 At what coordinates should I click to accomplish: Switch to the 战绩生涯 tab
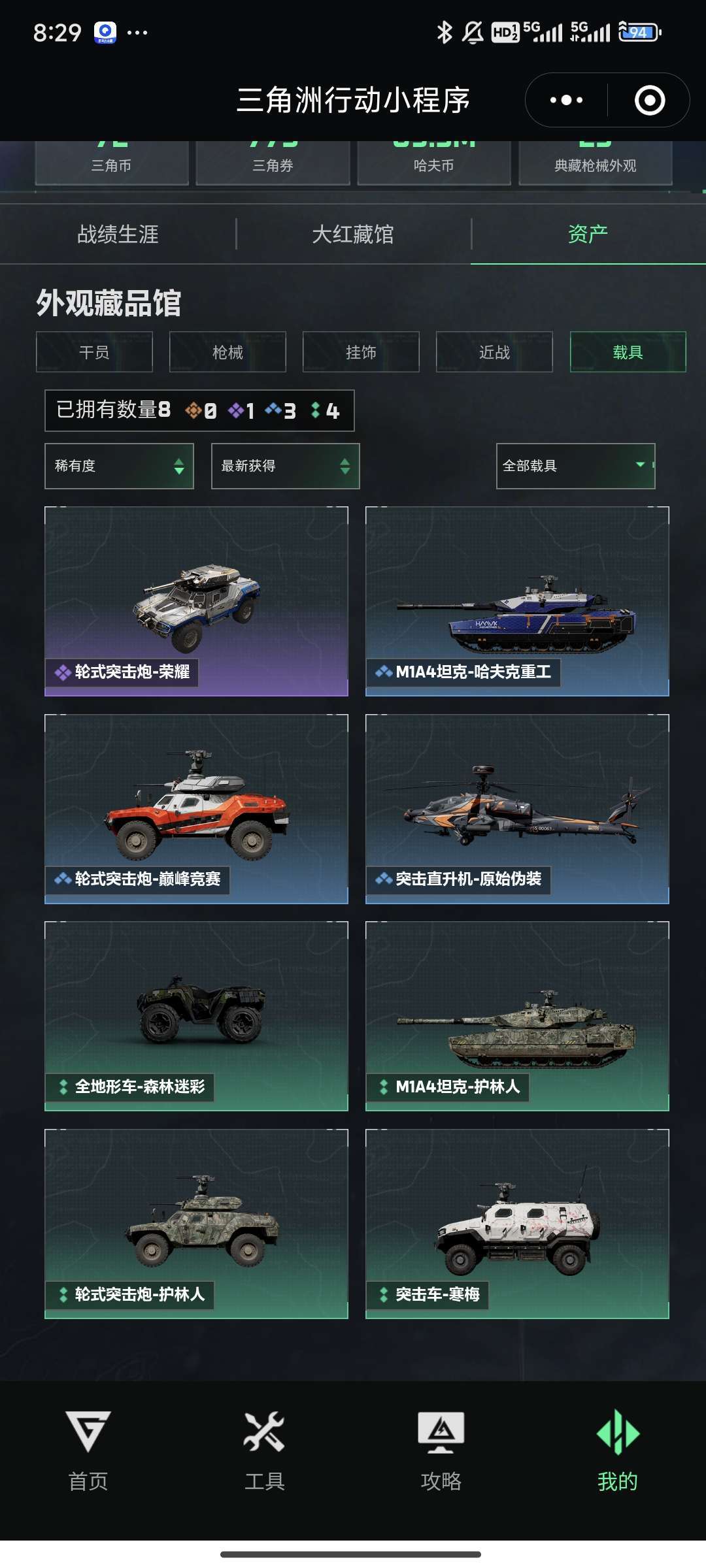click(x=118, y=234)
